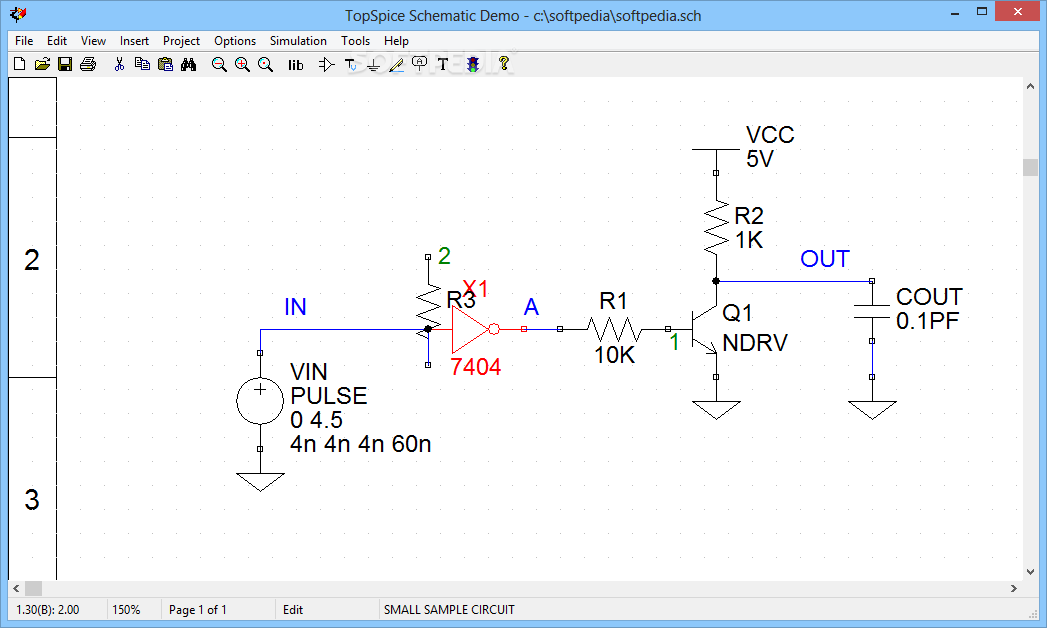Open the lib parts library

(x=296, y=65)
